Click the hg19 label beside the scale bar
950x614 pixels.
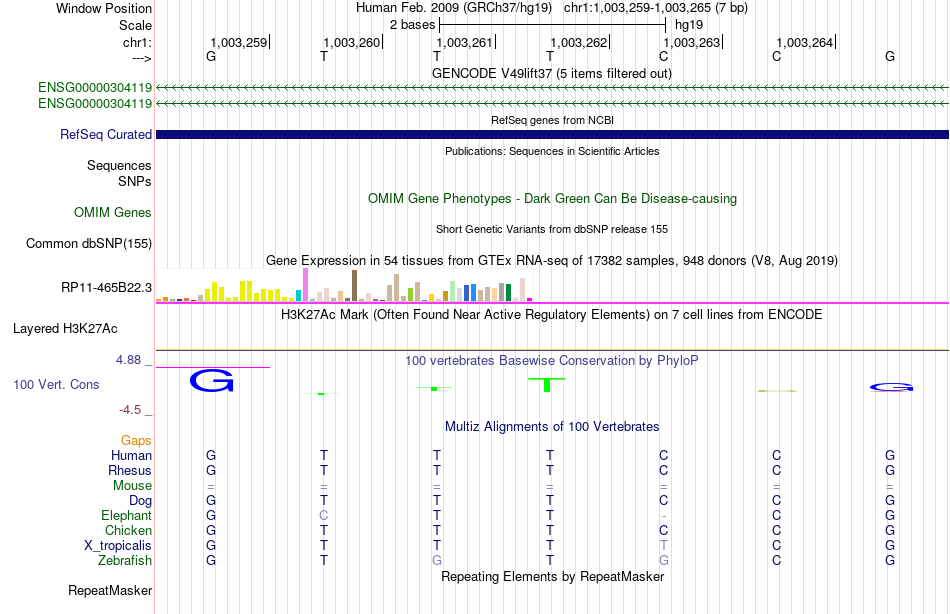click(x=689, y=25)
